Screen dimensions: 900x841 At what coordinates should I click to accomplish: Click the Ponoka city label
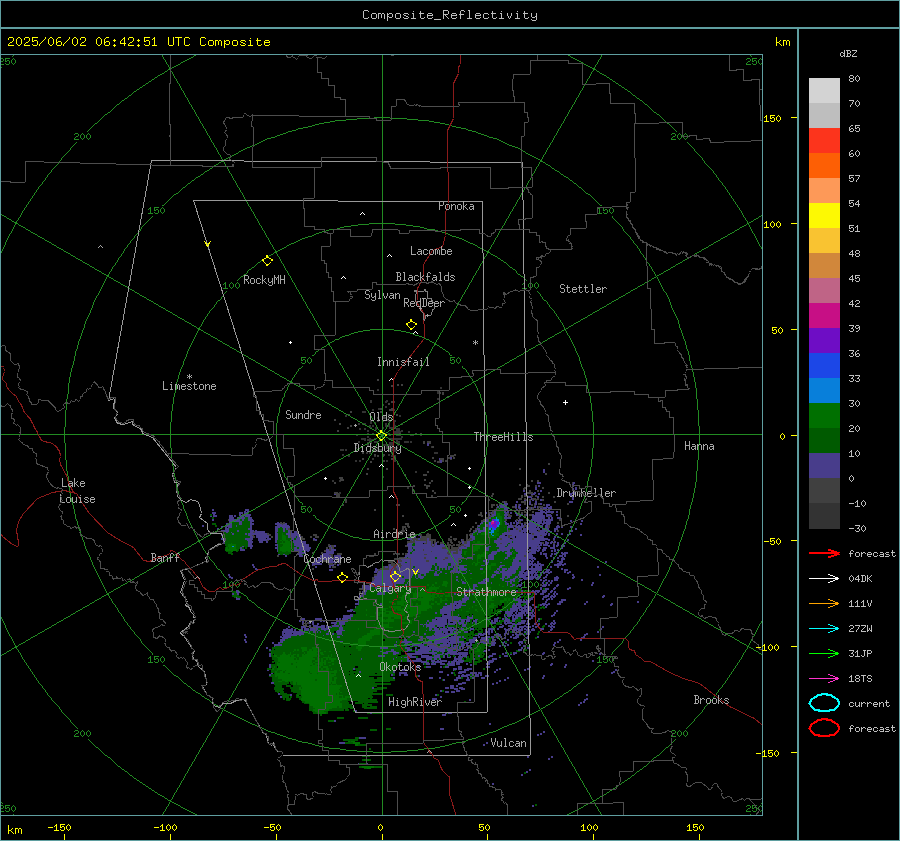pos(456,206)
